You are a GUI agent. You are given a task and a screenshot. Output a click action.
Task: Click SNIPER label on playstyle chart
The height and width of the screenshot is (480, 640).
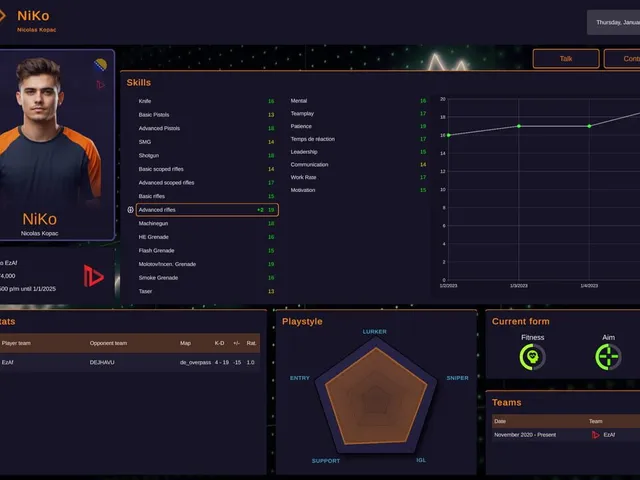point(458,378)
